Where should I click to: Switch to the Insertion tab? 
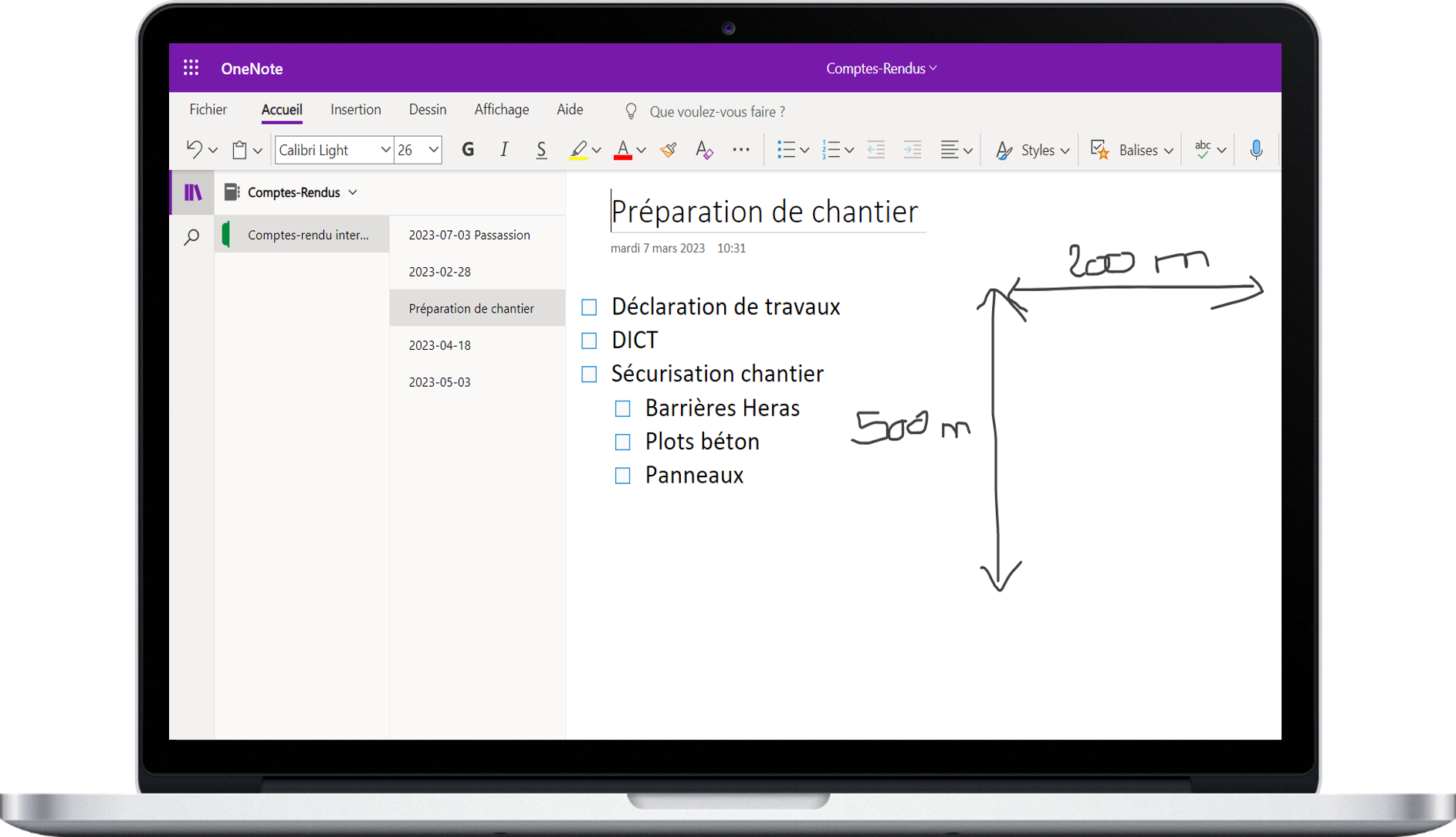pyautogui.click(x=356, y=110)
